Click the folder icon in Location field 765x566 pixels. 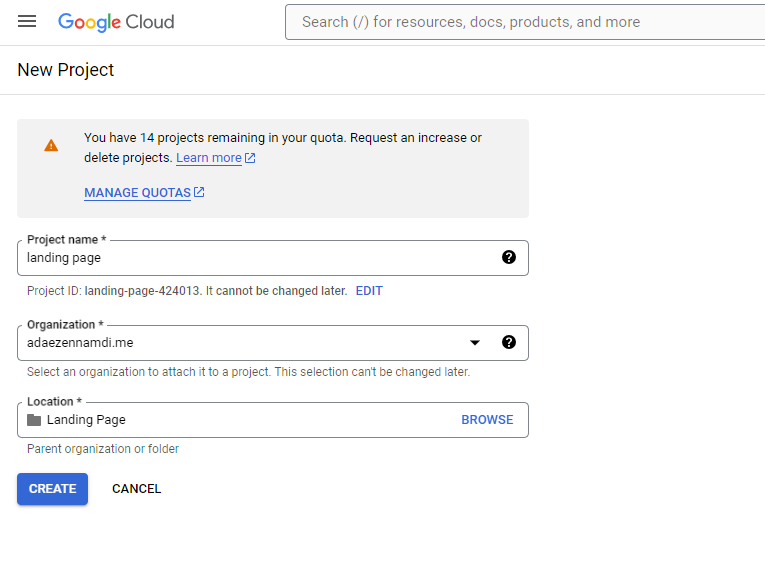tap(34, 420)
